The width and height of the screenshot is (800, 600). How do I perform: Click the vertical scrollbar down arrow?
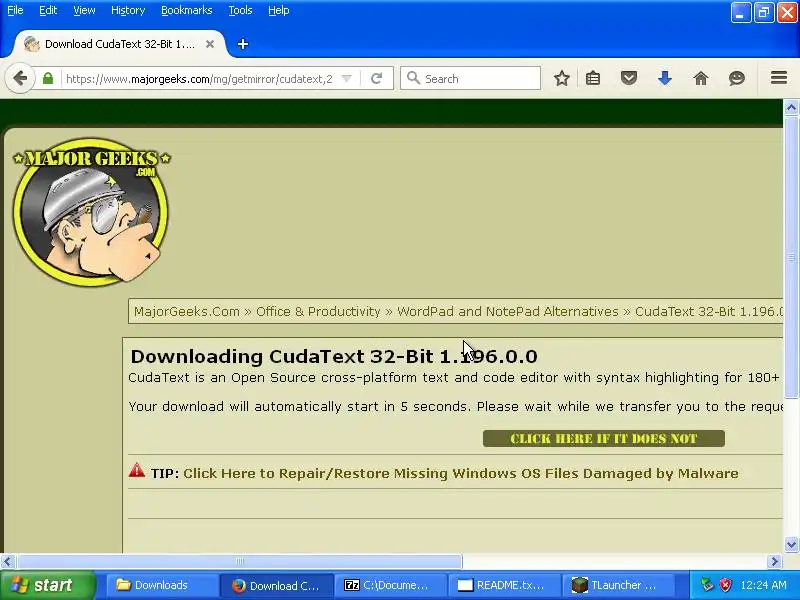[x=791, y=544]
